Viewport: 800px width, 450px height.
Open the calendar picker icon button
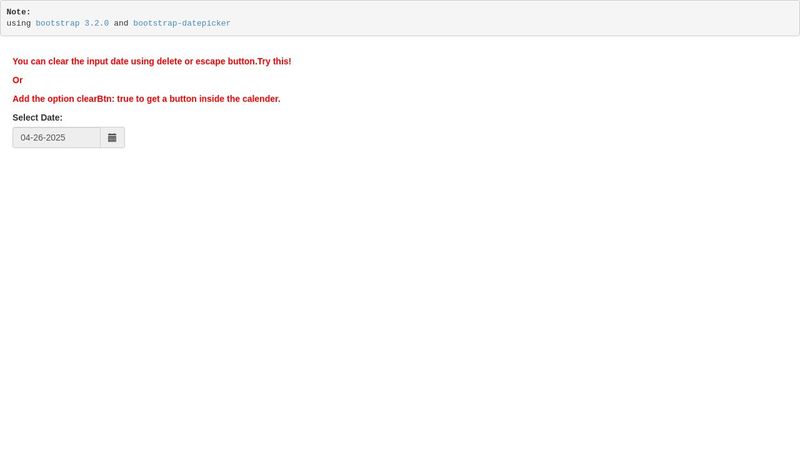(112, 137)
